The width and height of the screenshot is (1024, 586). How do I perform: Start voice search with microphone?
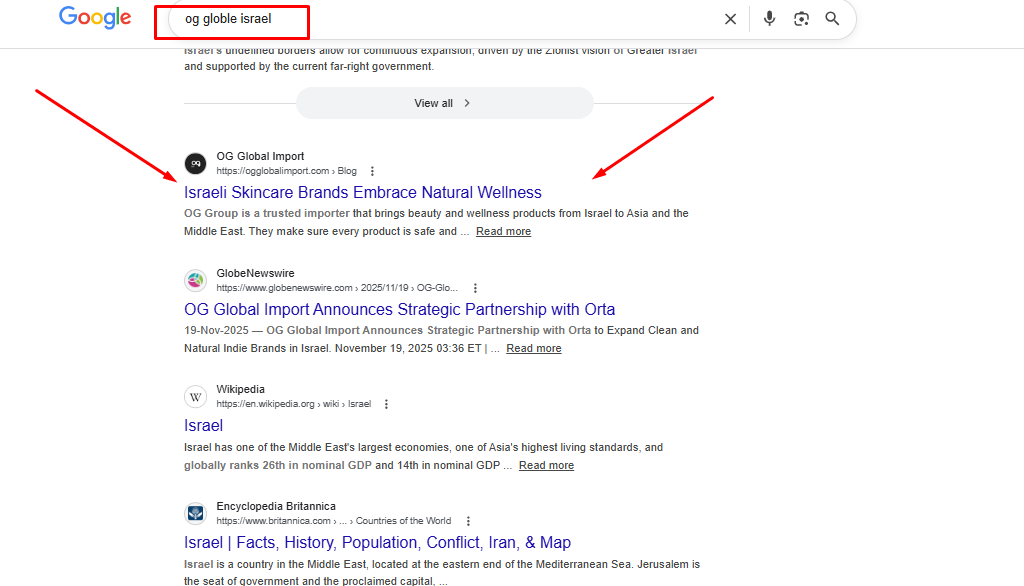(769, 19)
